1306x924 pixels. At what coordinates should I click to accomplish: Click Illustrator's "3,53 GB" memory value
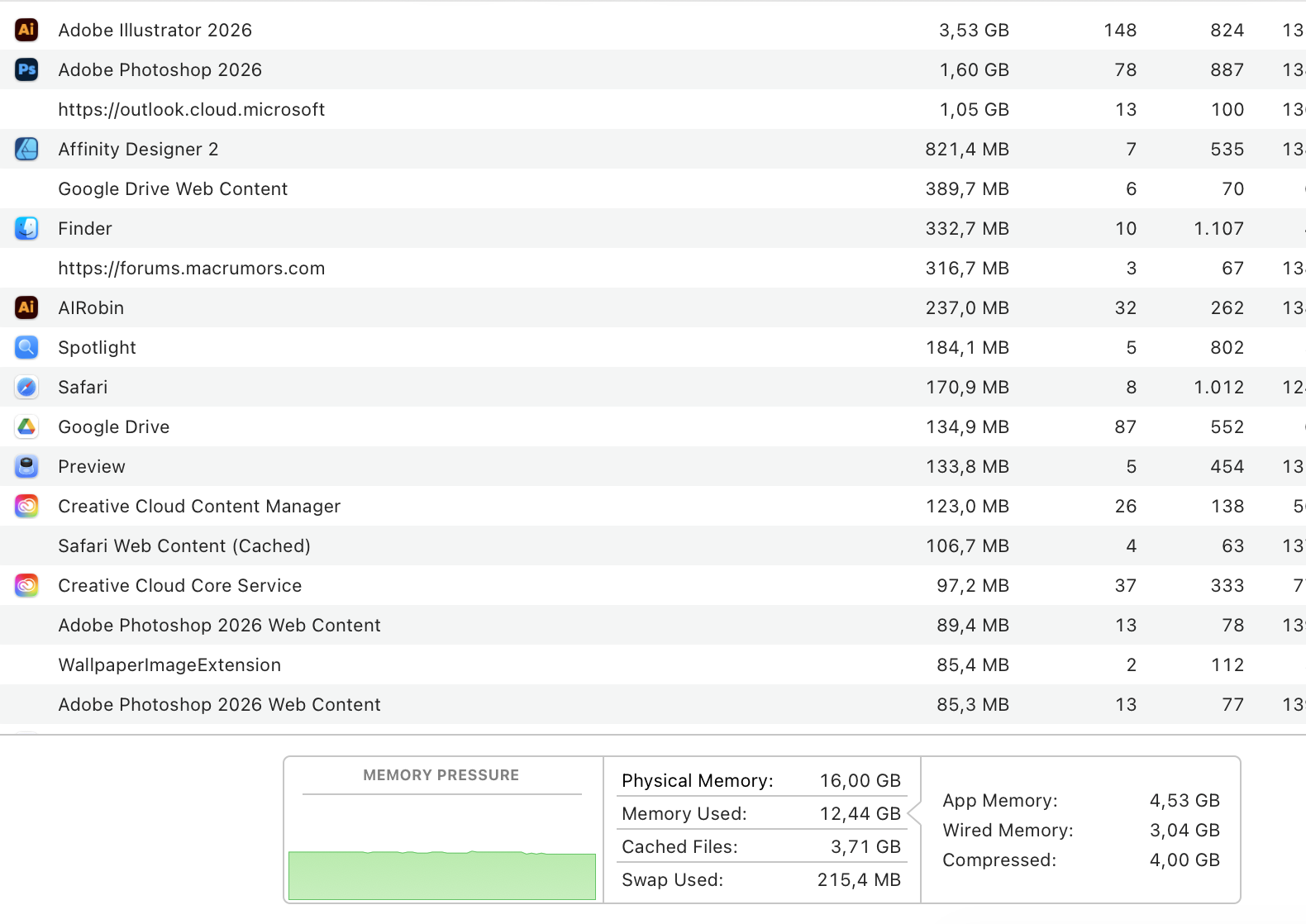(x=974, y=30)
